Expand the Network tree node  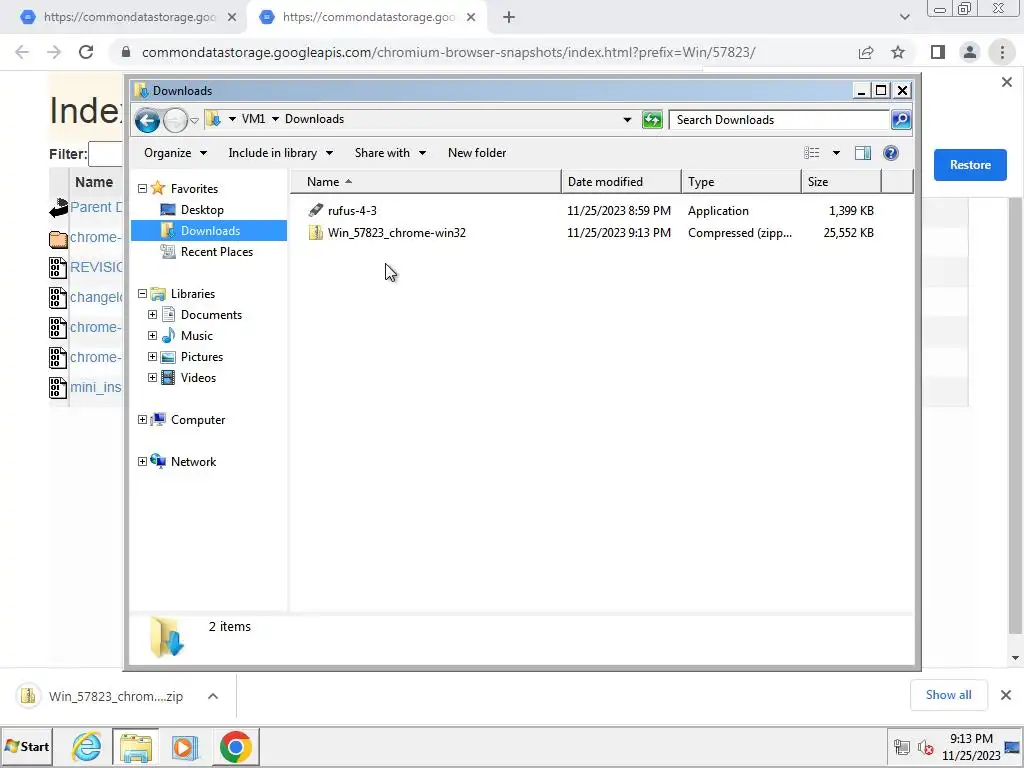point(142,462)
